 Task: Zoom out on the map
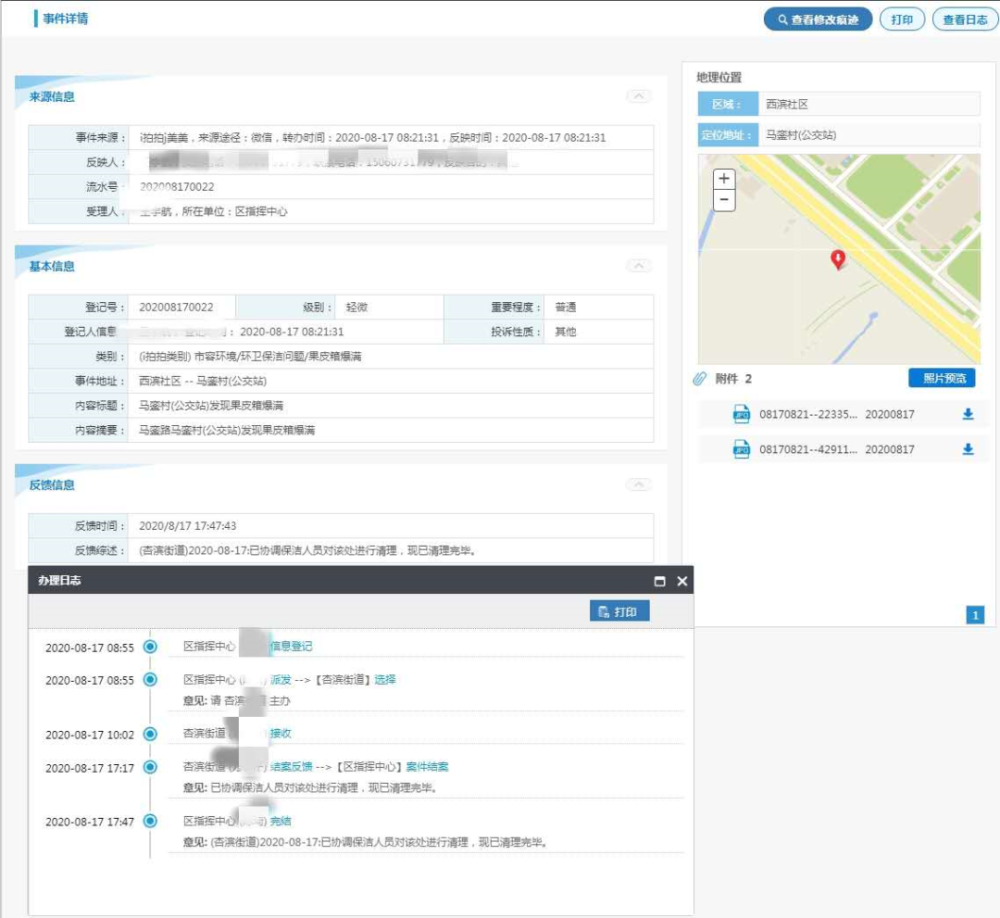724,200
